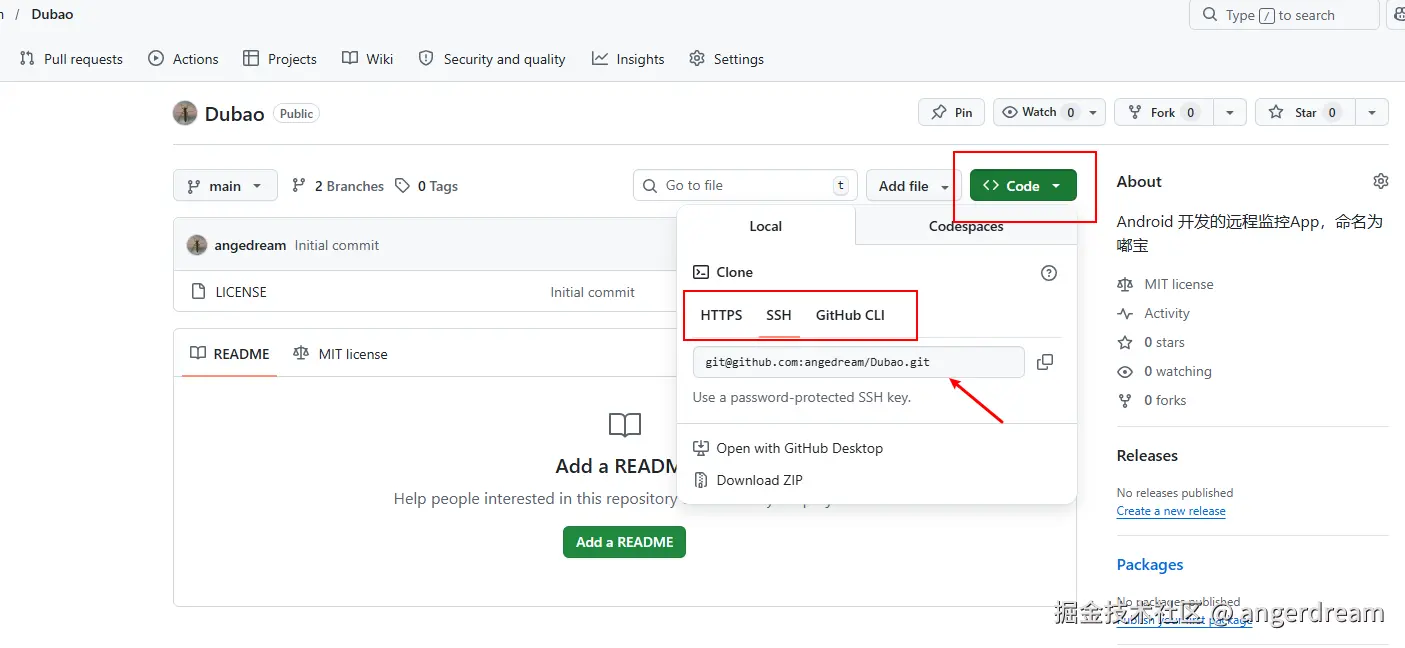
Task: Choose the HTTPS clone option
Action: [721, 315]
